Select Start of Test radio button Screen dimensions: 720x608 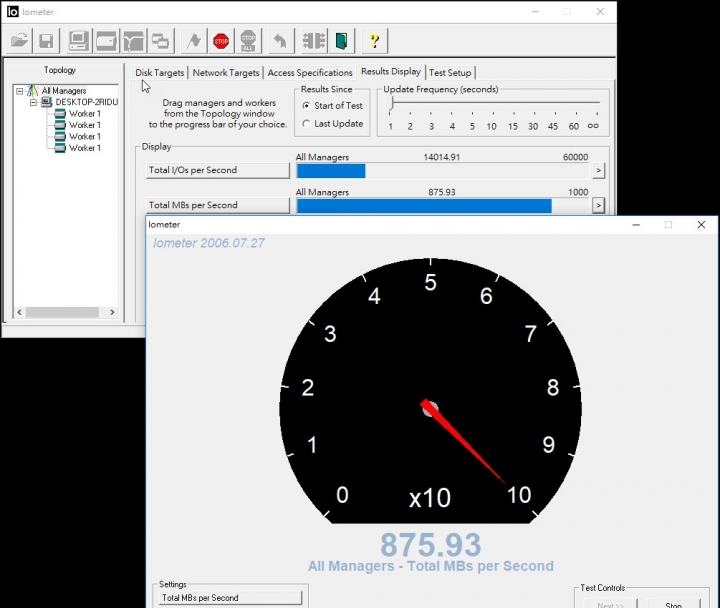click(x=306, y=106)
